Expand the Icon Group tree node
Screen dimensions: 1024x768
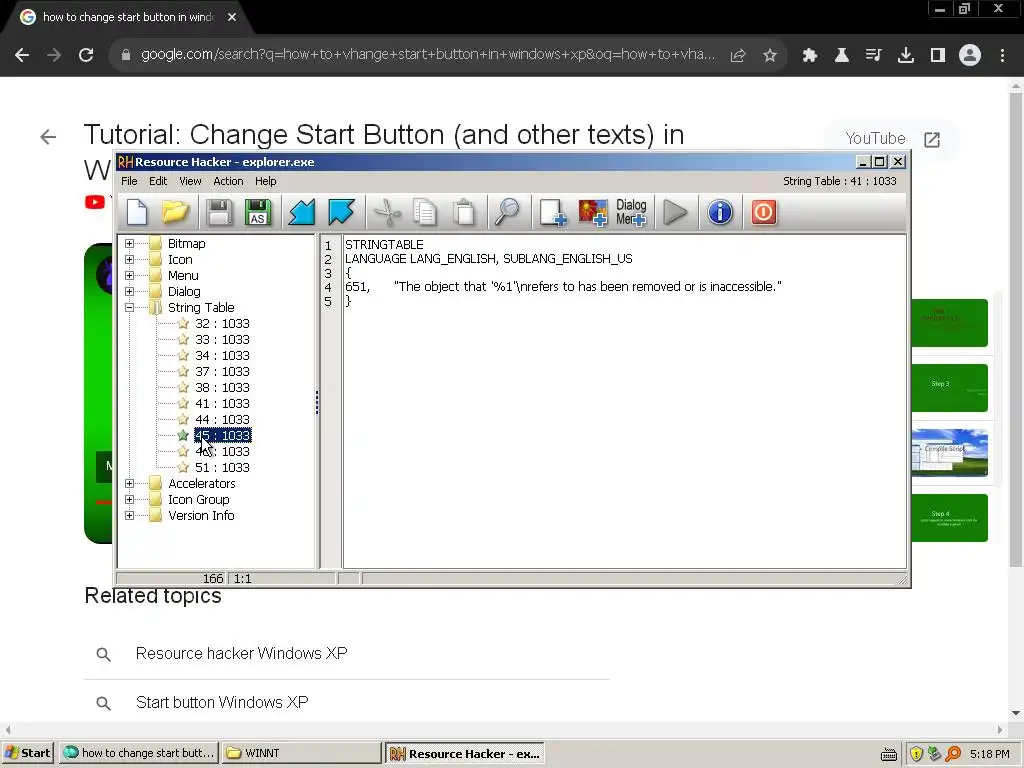(x=129, y=500)
